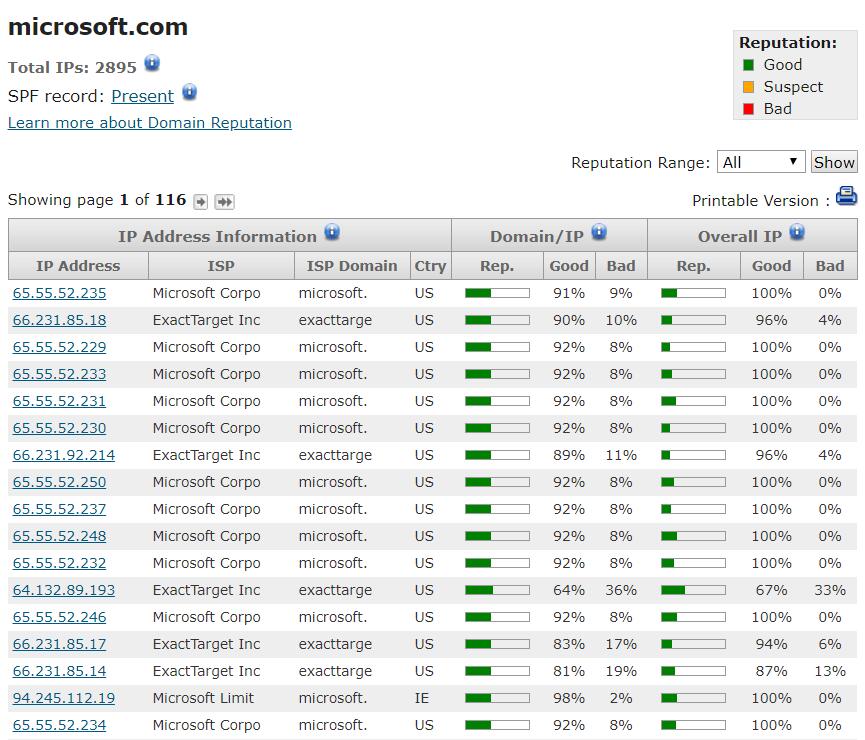Jump to the last page double-arrow

click(x=224, y=201)
